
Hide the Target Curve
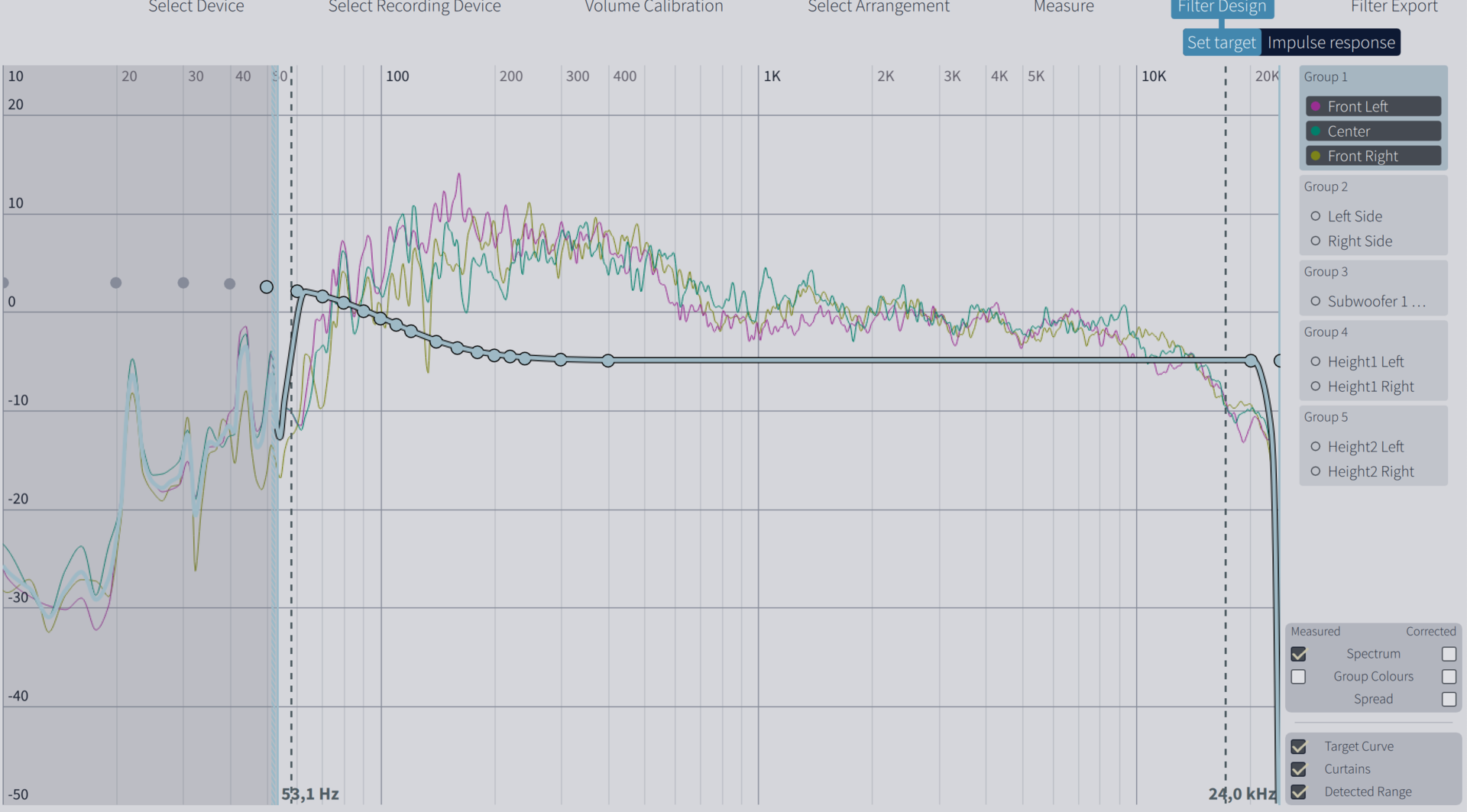click(1298, 746)
